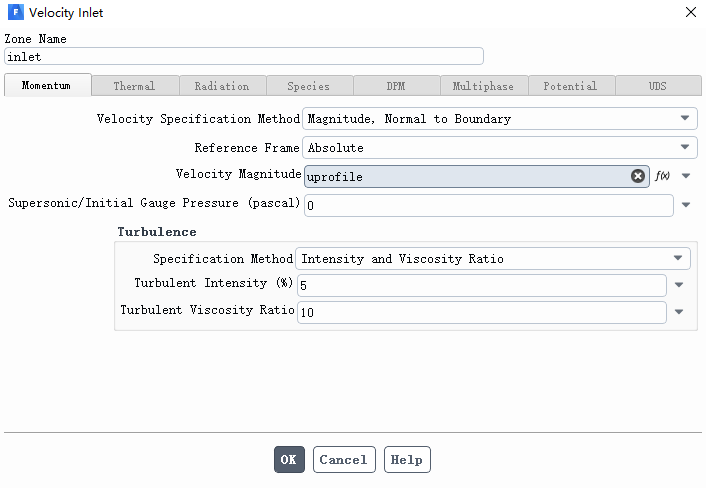This screenshot has width=706, height=488.
Task: Switch to the Thermal tab
Action: (x=134, y=86)
